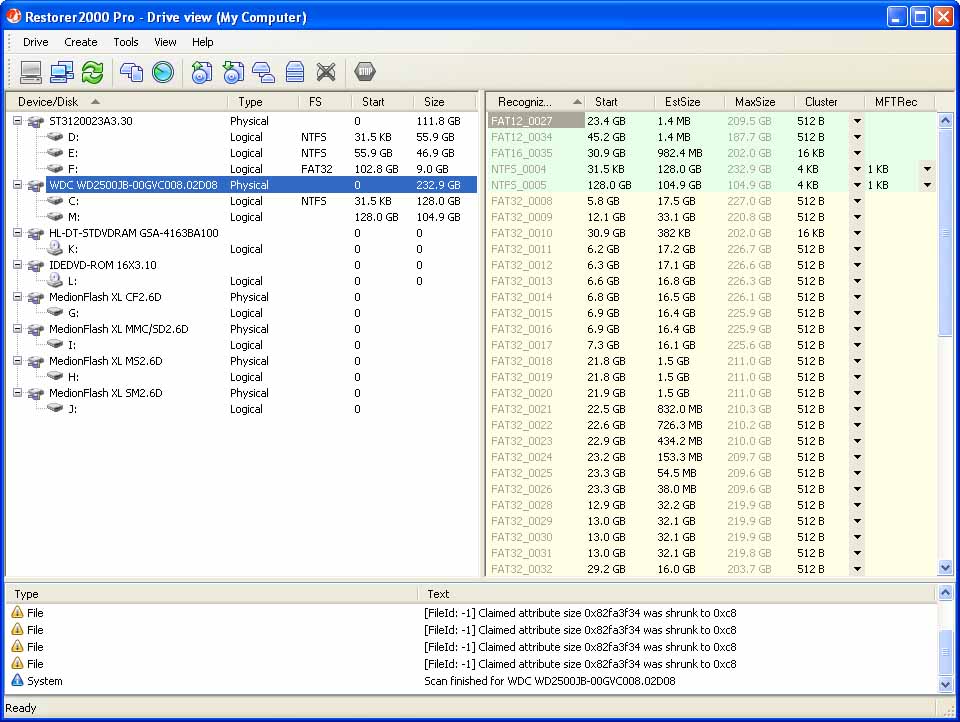
Task: Click the local computer toolbar icon
Action: 31,72
